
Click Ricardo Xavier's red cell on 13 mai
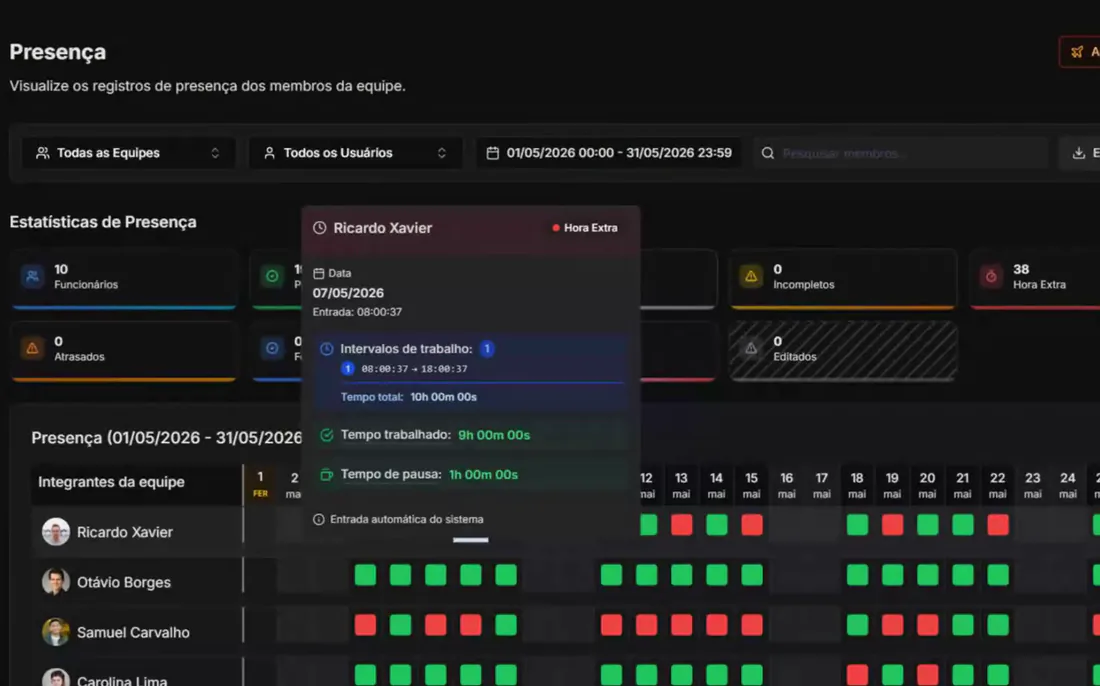[x=681, y=525]
